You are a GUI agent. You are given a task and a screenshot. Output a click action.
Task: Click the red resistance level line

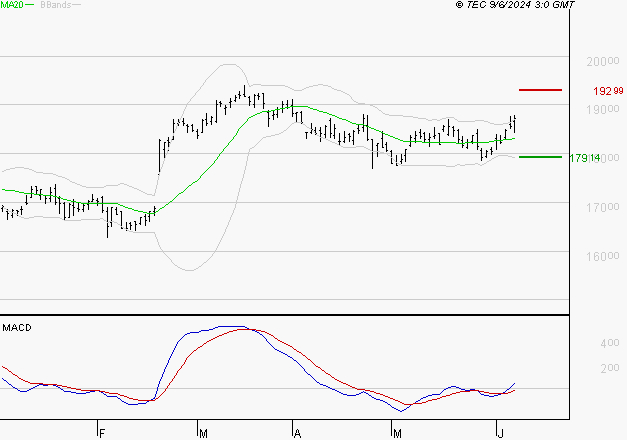pyautogui.click(x=540, y=90)
